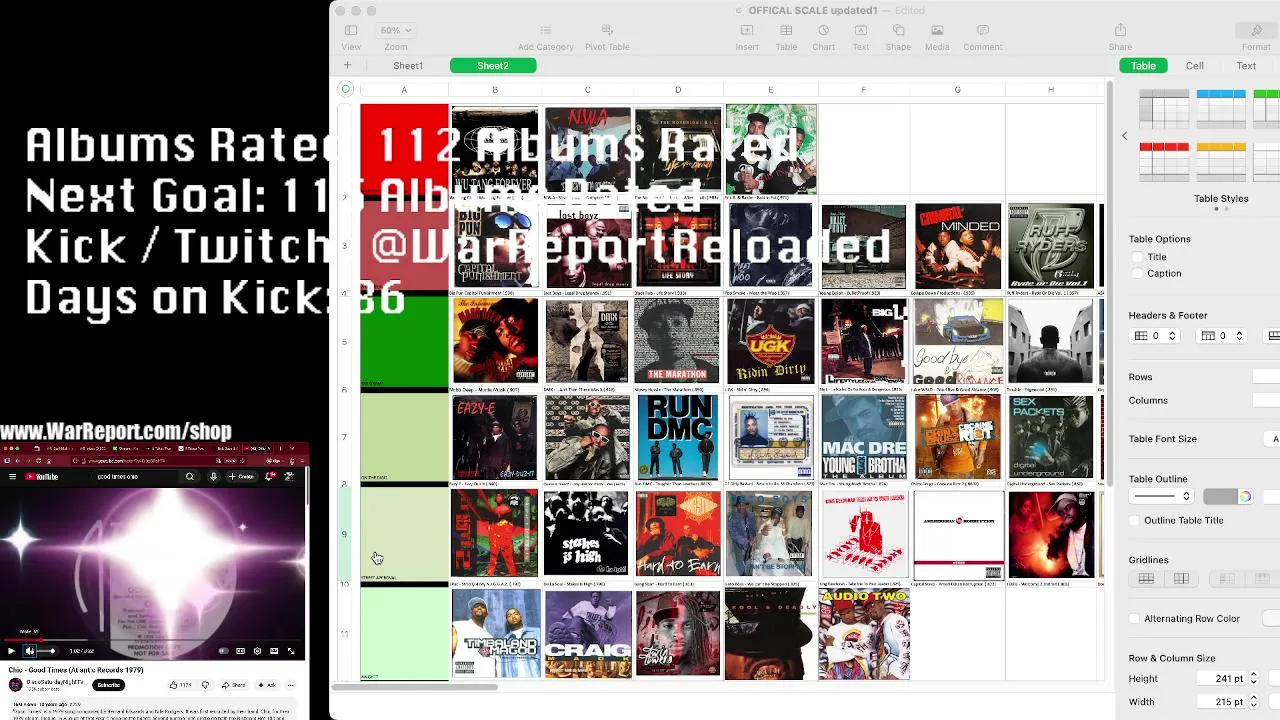Enable the table Title checkbox
This screenshot has width=1280, height=720.
click(1138, 257)
